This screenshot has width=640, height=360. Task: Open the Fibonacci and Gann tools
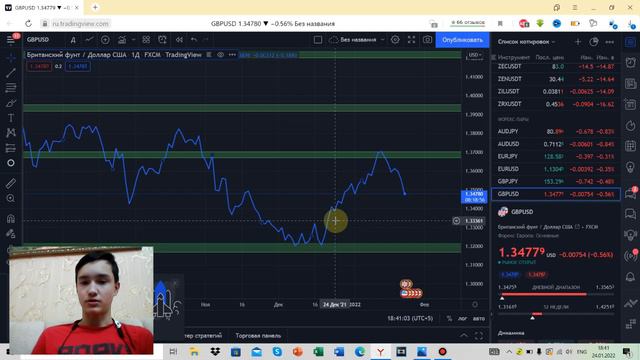click(x=11, y=88)
